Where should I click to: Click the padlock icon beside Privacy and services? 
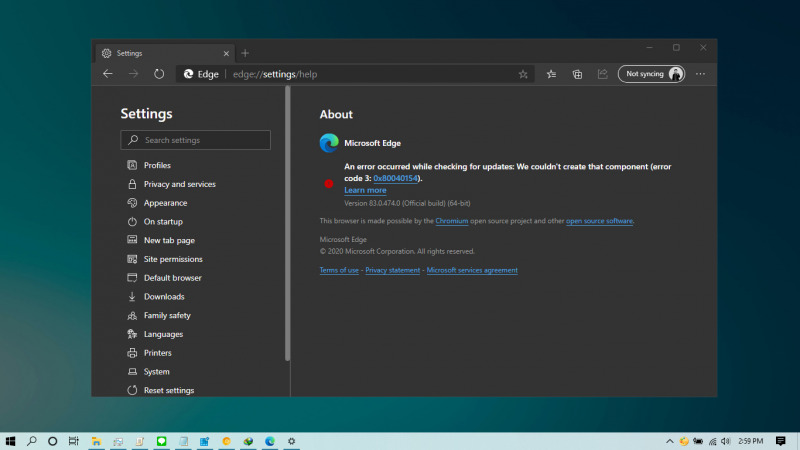132,184
